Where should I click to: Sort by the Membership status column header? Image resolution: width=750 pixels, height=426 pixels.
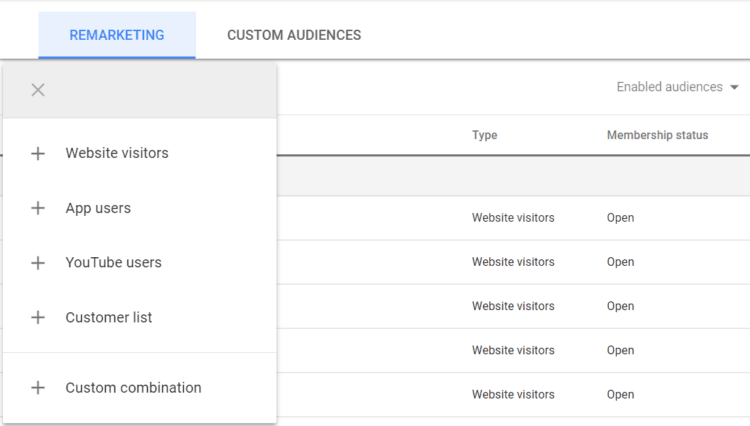coord(657,135)
